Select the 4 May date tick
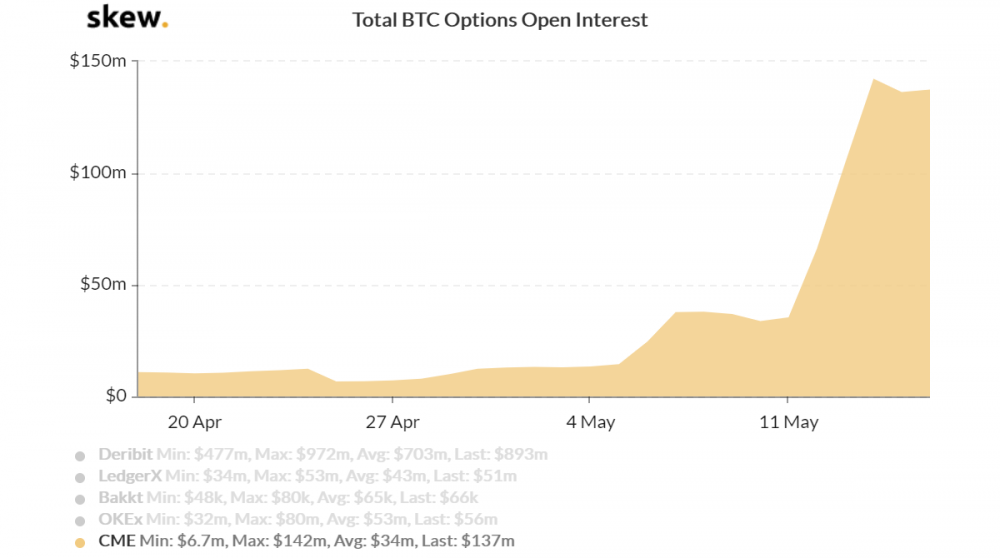The width and height of the screenshot is (1000, 558). pos(590,421)
